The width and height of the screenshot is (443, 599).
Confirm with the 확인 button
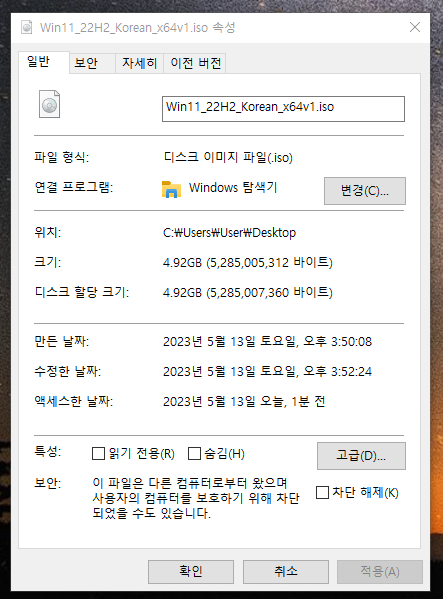(x=191, y=571)
